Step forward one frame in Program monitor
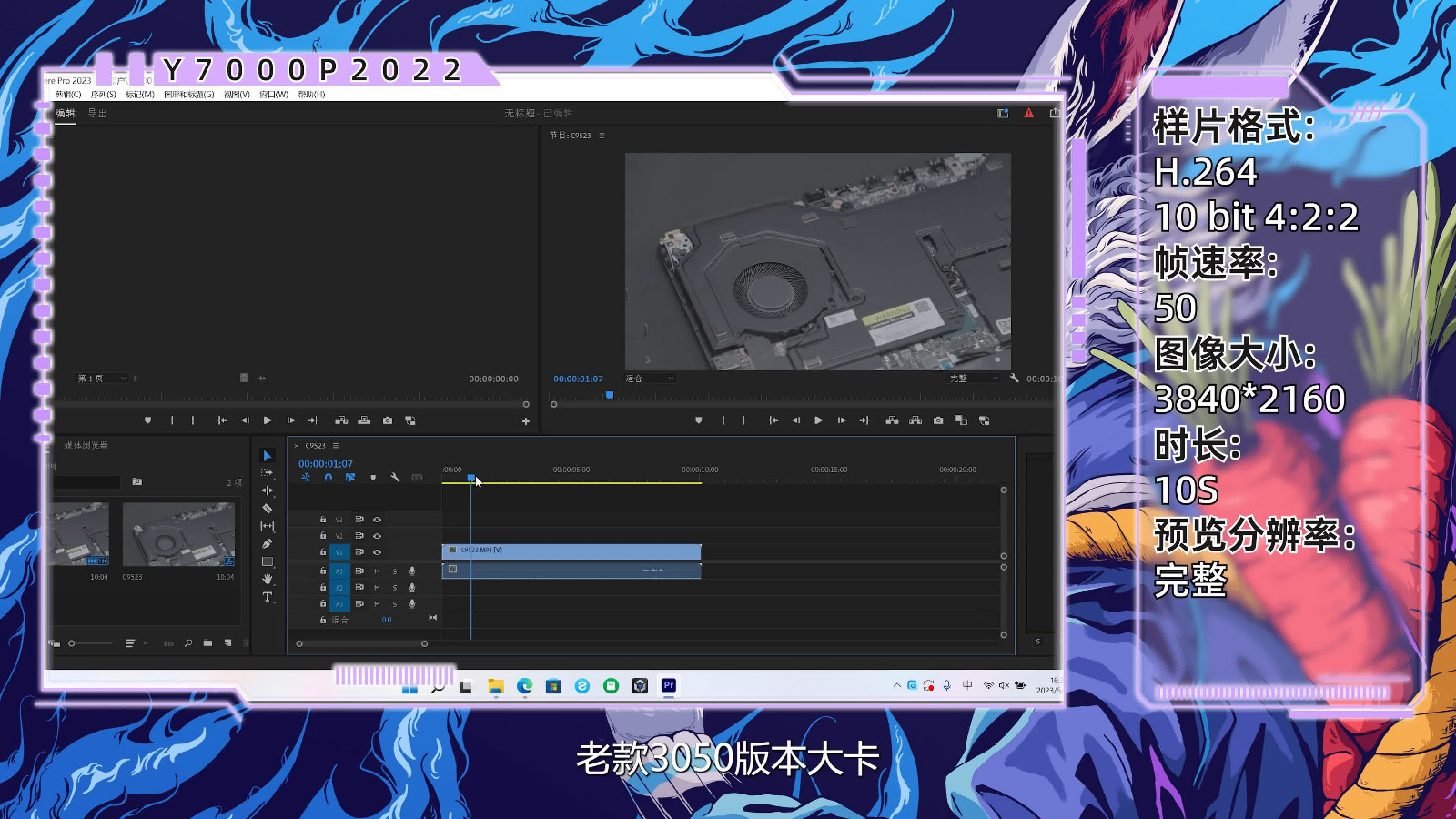This screenshot has width=1456, height=819. (842, 420)
